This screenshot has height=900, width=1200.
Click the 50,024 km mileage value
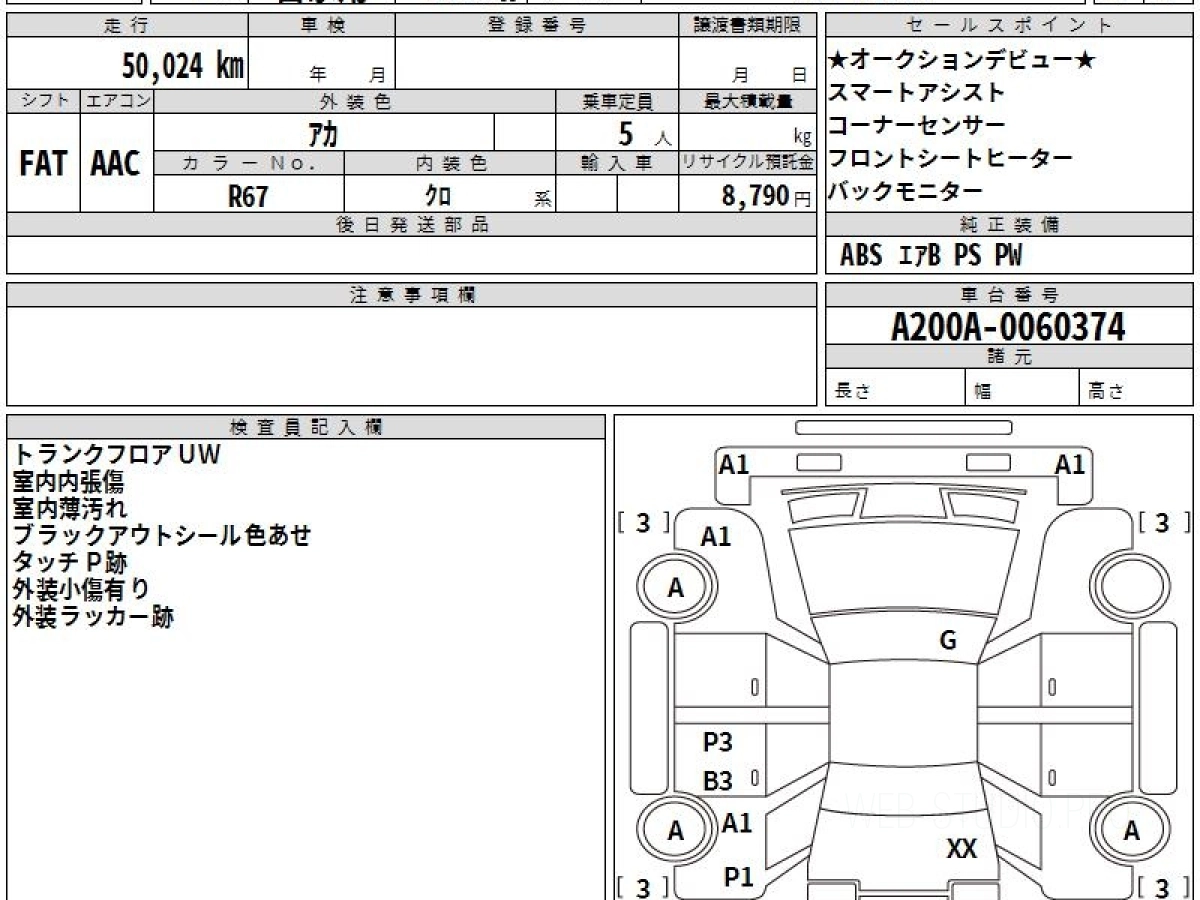pyautogui.click(x=184, y=67)
